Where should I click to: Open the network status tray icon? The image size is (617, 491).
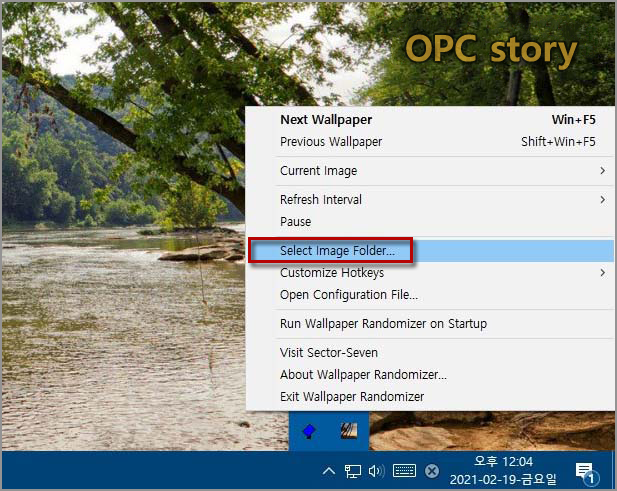pos(353,471)
